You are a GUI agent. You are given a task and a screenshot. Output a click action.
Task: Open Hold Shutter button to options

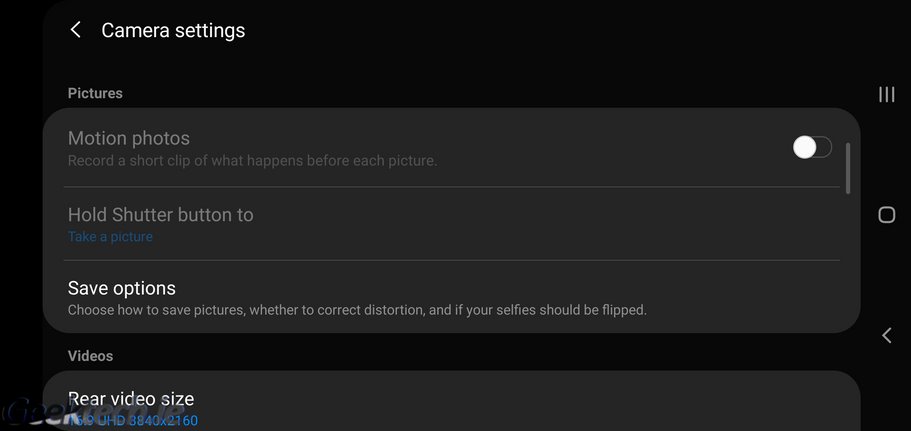click(161, 215)
